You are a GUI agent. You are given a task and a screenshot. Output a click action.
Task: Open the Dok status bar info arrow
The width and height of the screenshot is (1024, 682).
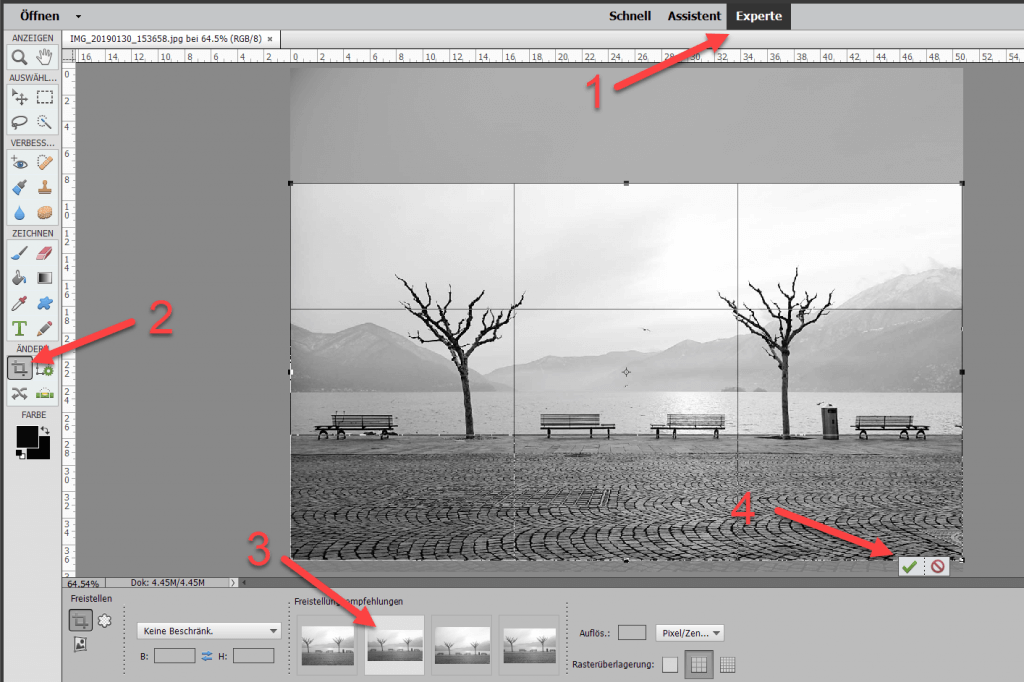coord(232,583)
